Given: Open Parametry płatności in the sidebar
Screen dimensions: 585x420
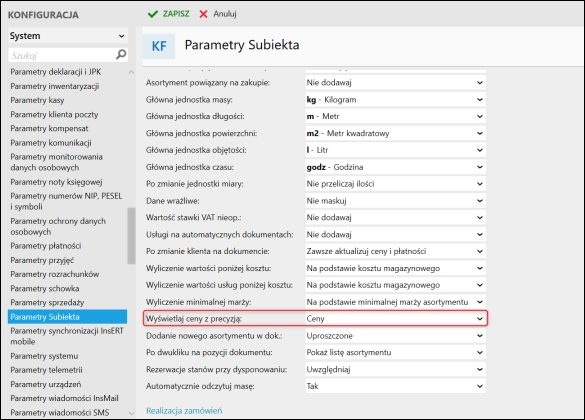Looking at the screenshot, I should (x=46, y=246).
